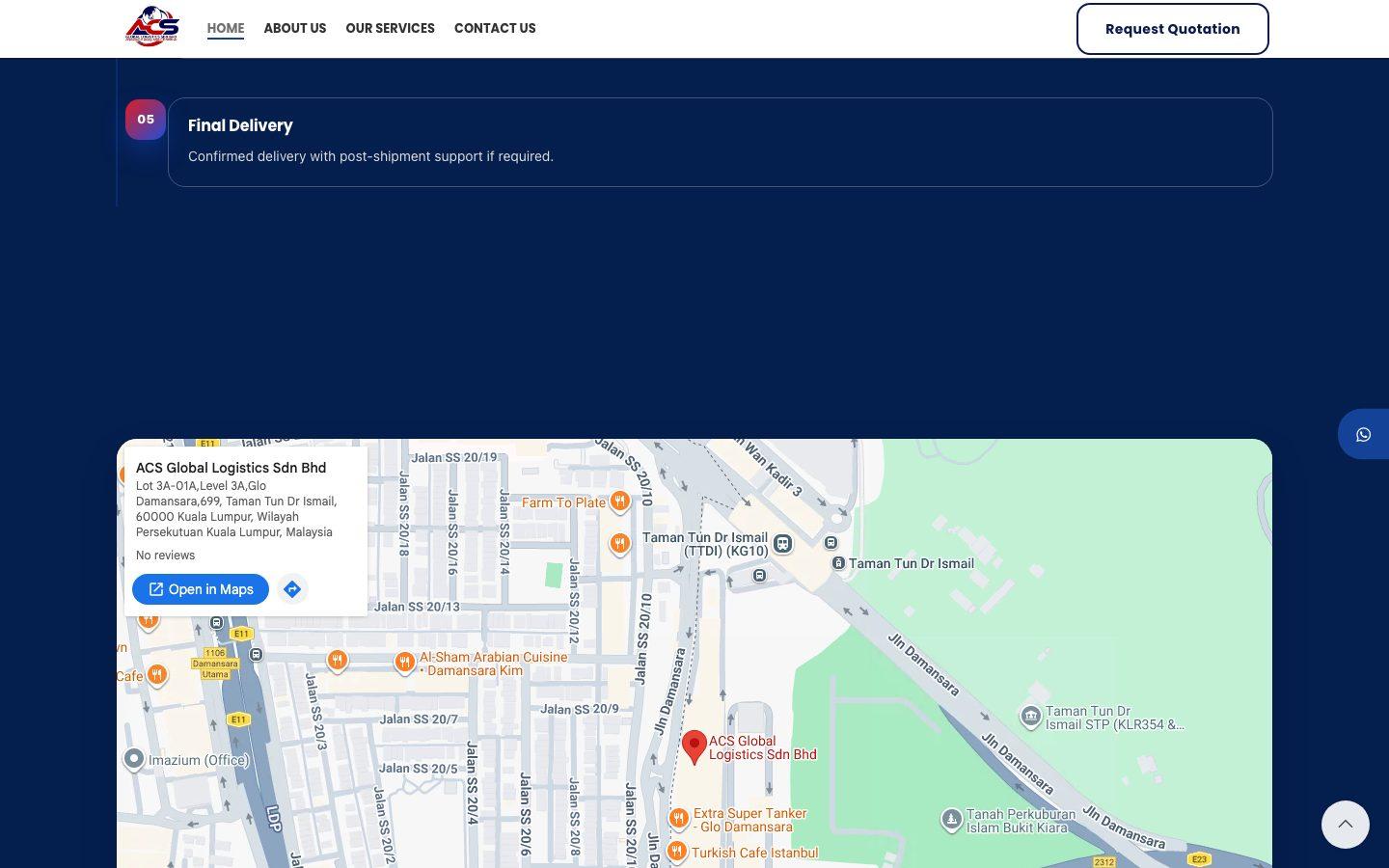Viewport: 1389px width, 868px height.
Task: Open CONTACT US page
Action: pyautogui.click(x=495, y=28)
